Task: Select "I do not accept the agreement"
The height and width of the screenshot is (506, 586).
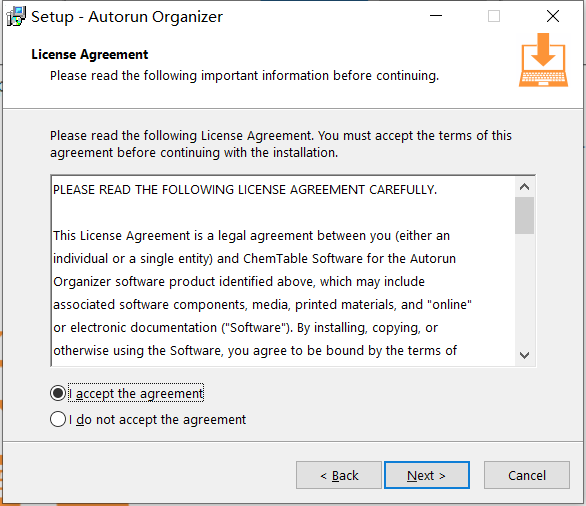Action: (58, 419)
